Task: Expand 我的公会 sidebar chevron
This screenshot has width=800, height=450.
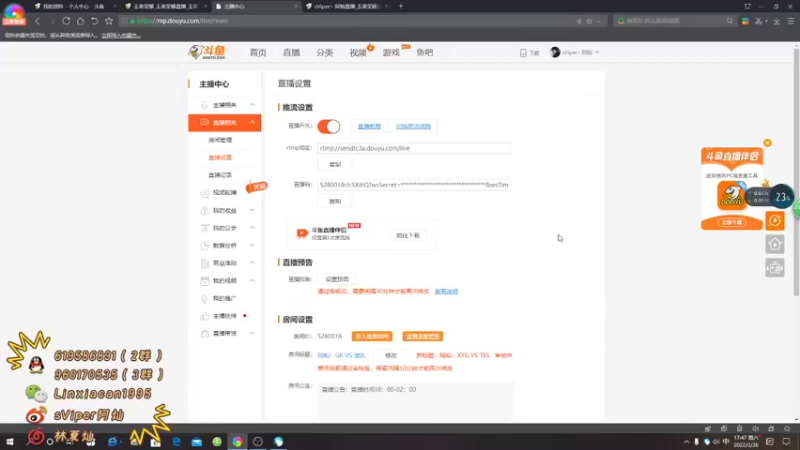Action: point(252,228)
